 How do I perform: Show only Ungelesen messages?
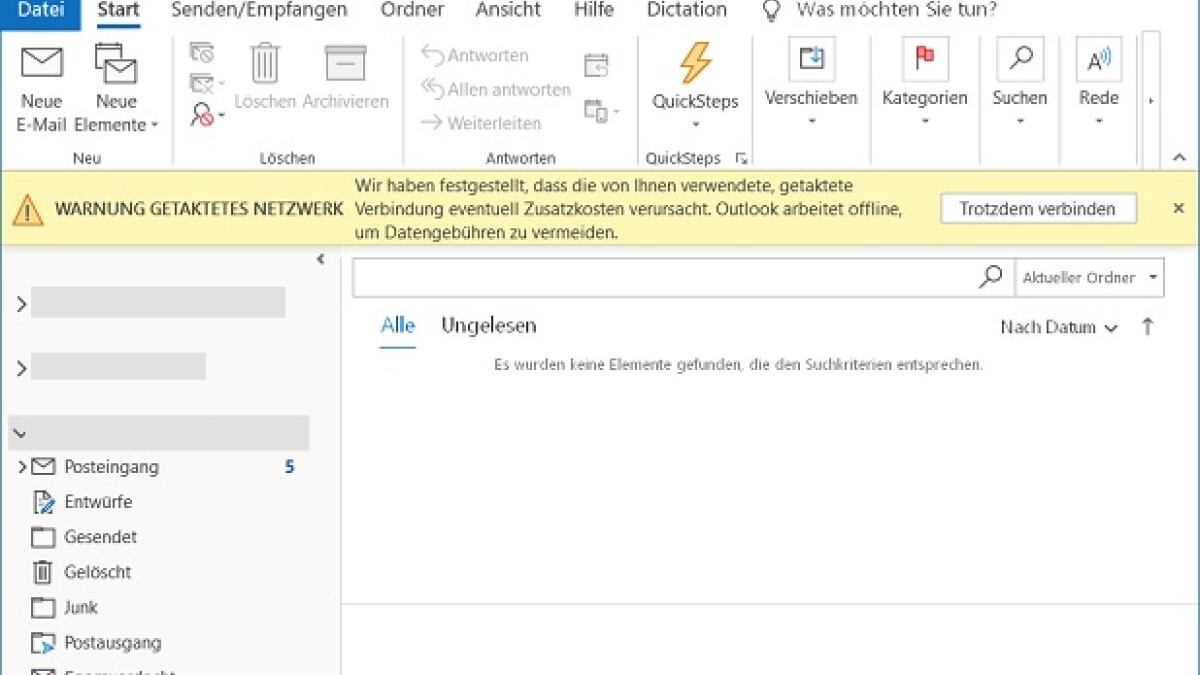(x=488, y=326)
